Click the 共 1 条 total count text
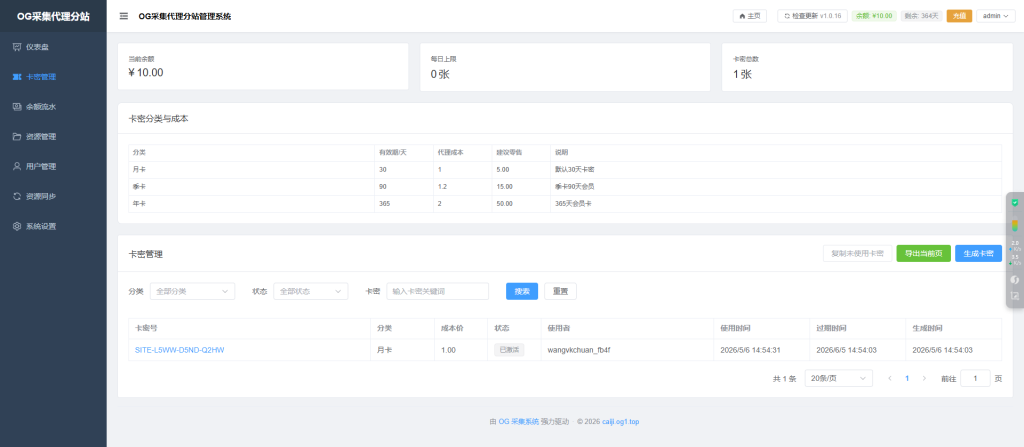Screen dimensions: 1024x447 784,379
